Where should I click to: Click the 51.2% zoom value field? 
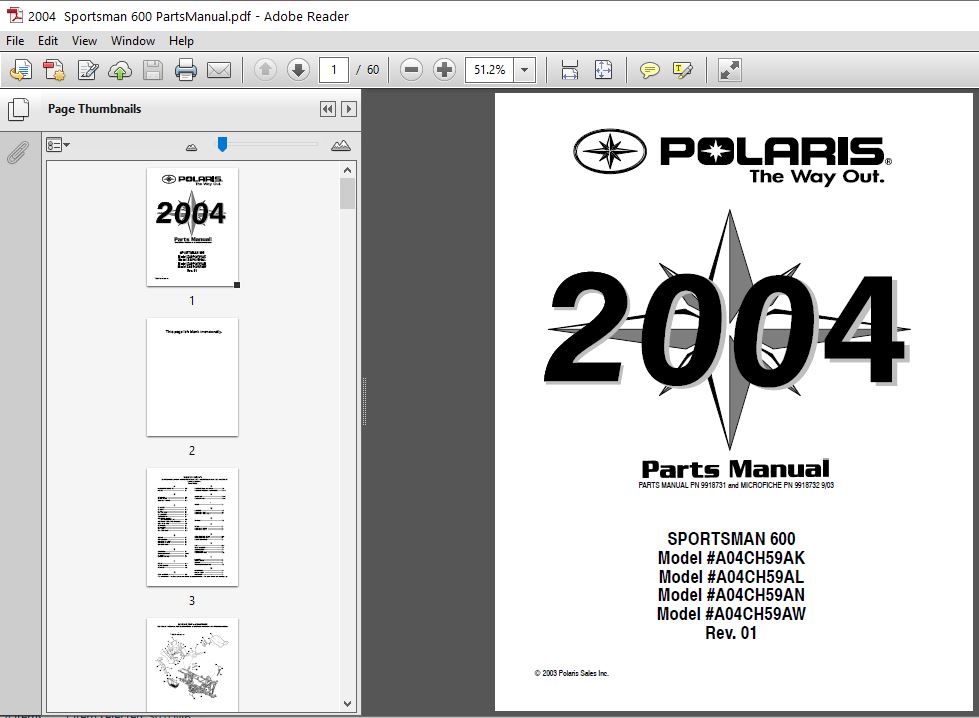pyautogui.click(x=490, y=70)
